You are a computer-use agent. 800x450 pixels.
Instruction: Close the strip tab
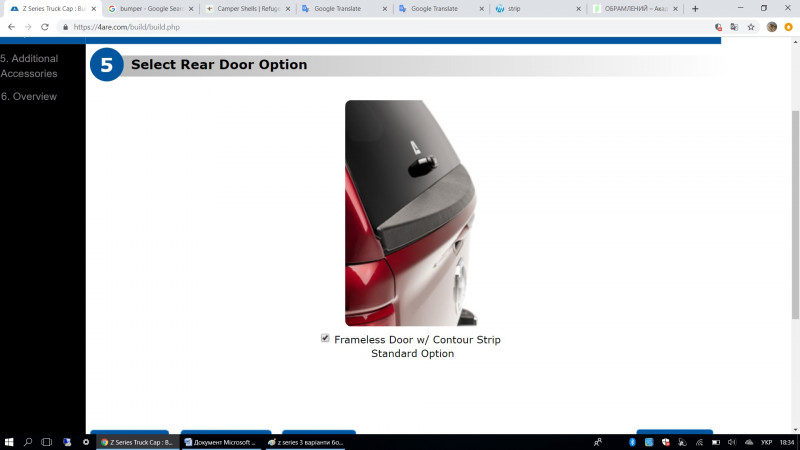click(578, 9)
